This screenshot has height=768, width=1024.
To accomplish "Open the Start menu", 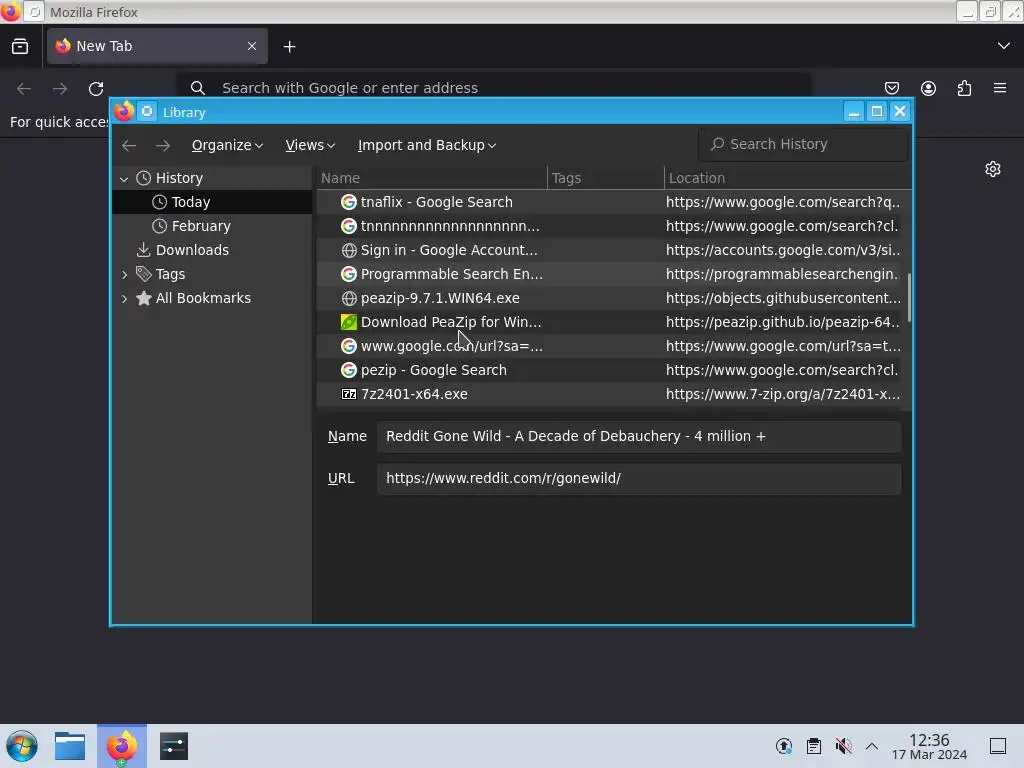I will [22, 746].
